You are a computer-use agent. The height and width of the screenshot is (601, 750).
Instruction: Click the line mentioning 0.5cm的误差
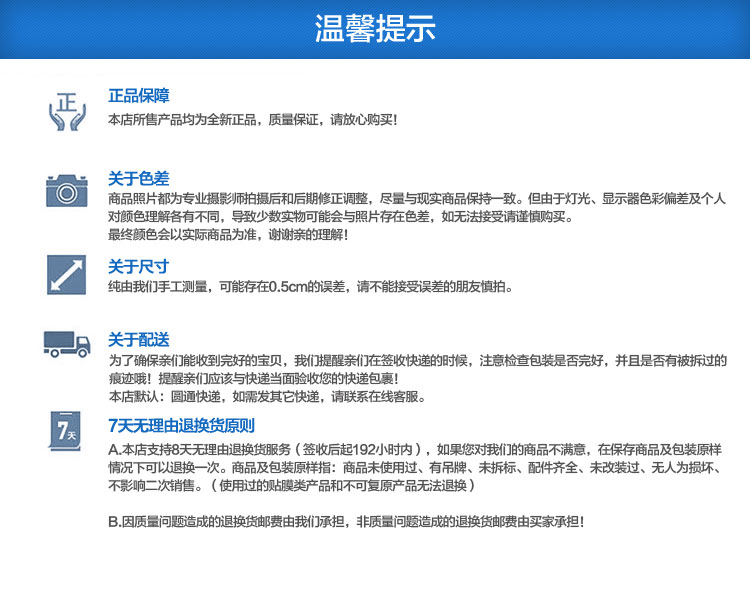pyautogui.click(x=310, y=287)
